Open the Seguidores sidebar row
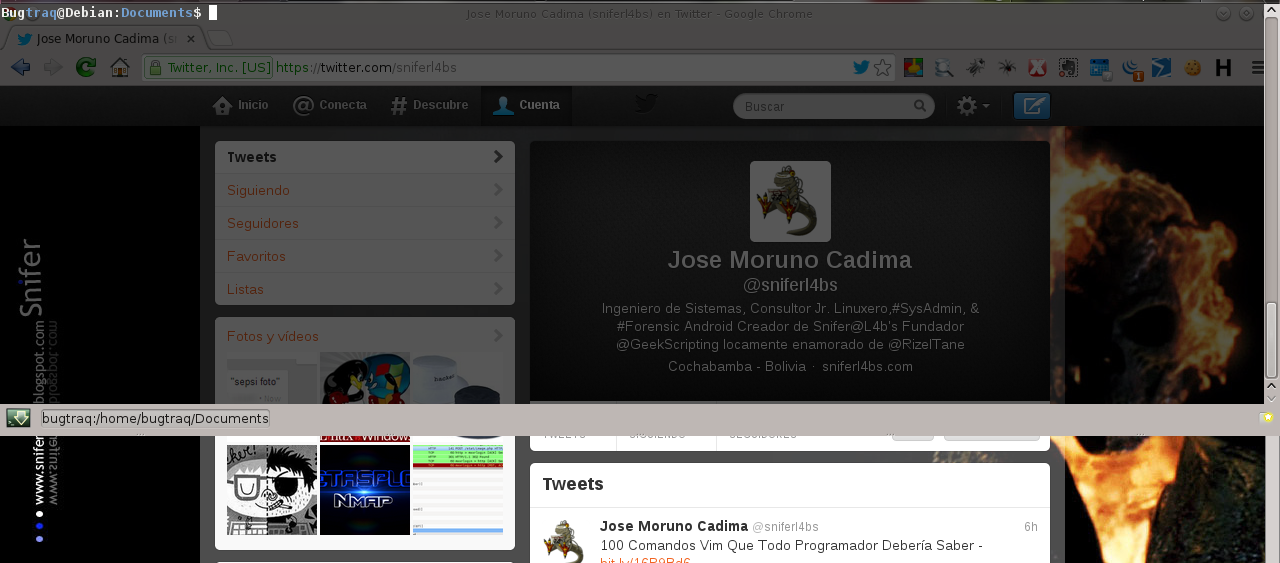Viewport: 1280px width, 563px height. tap(365, 223)
